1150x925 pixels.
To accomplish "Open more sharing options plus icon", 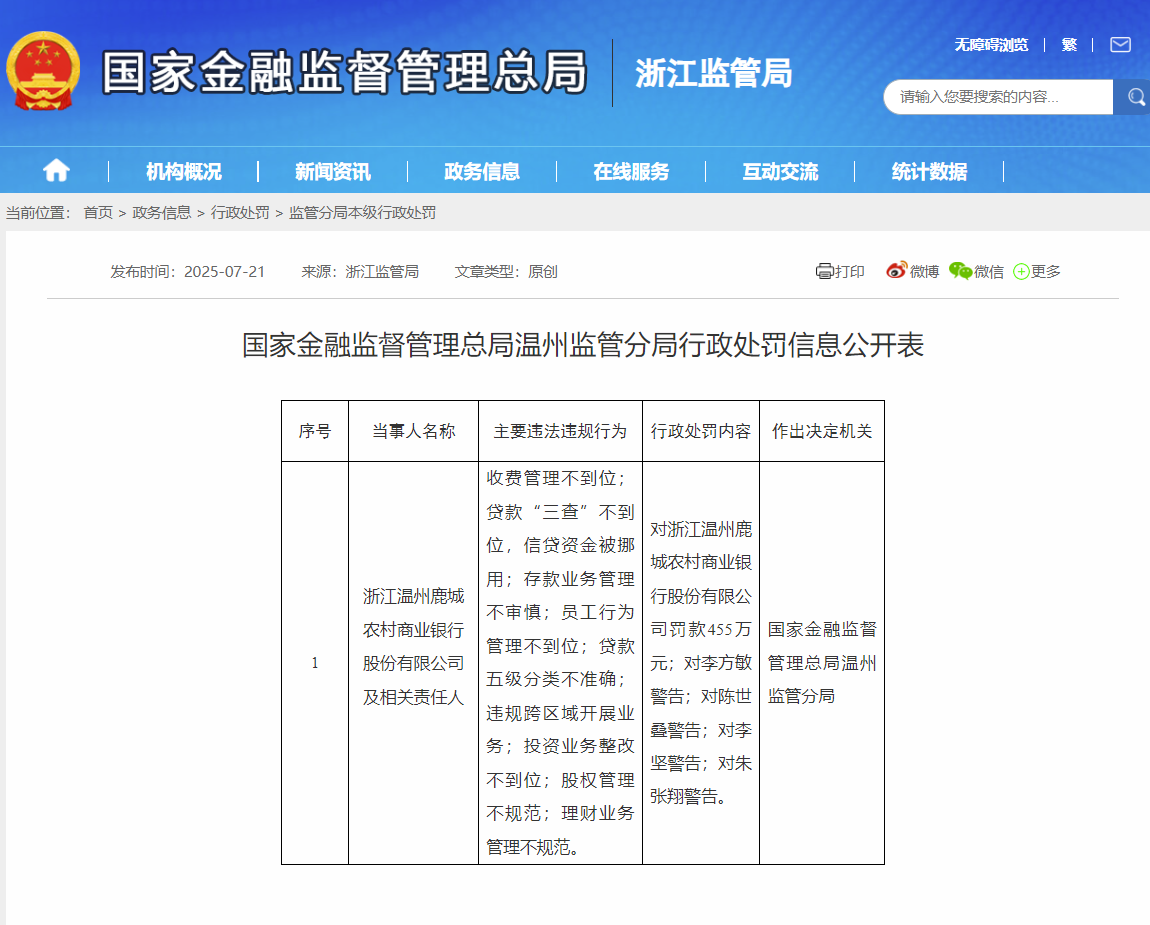I will point(1020,271).
